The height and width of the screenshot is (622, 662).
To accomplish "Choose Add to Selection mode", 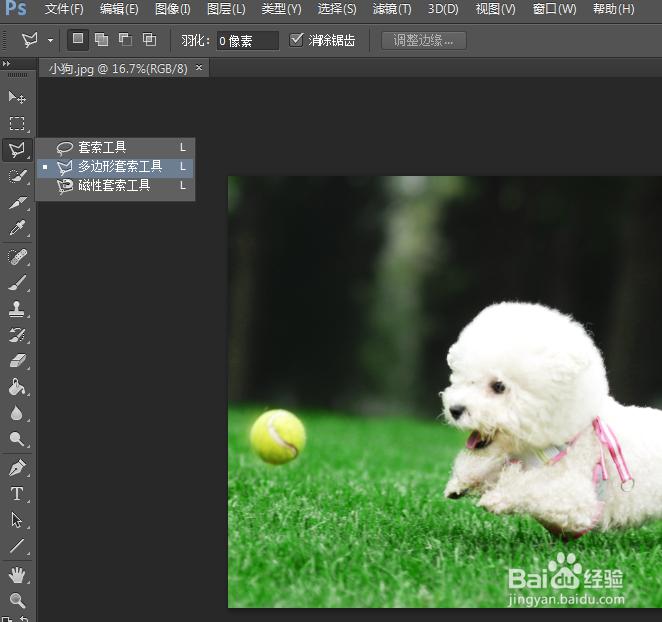I will point(101,40).
